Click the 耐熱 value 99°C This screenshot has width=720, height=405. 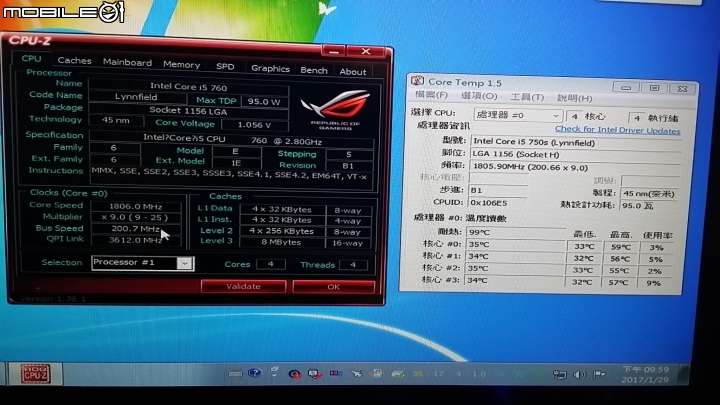515,232
